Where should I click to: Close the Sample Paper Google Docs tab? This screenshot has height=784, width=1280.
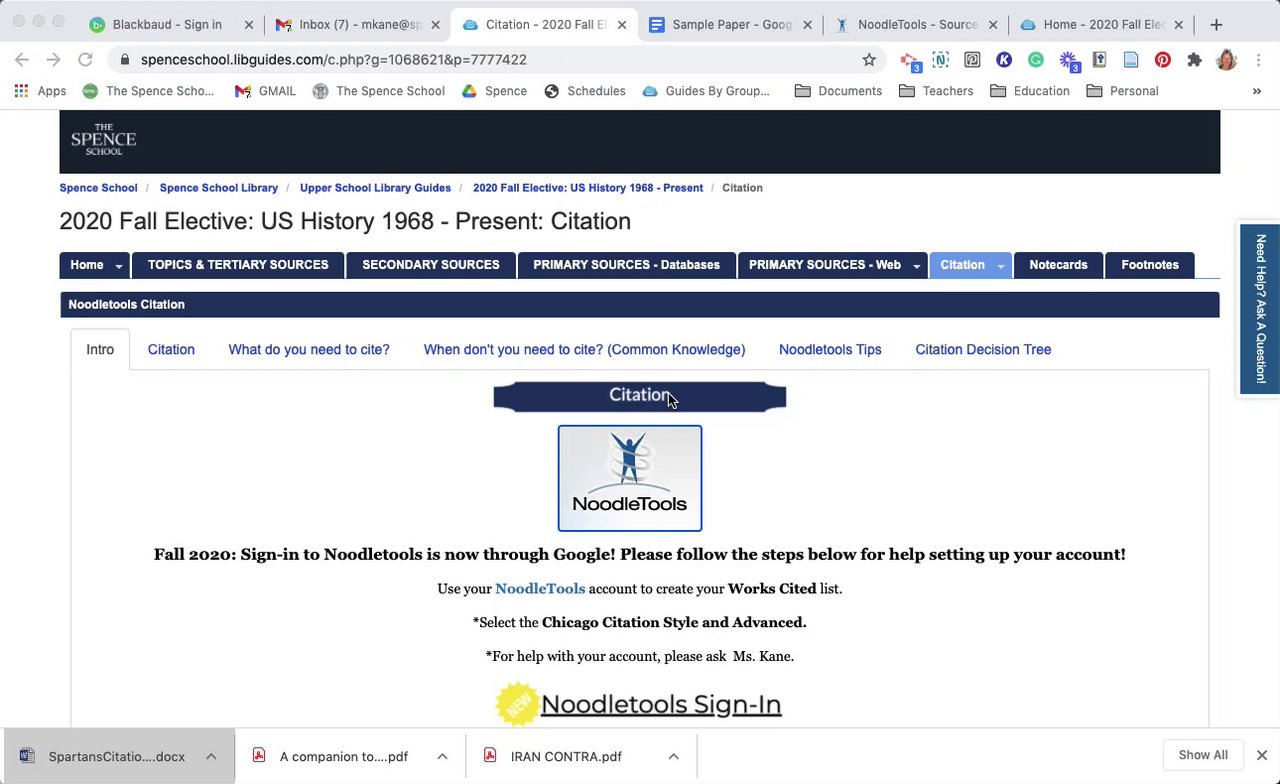click(808, 25)
